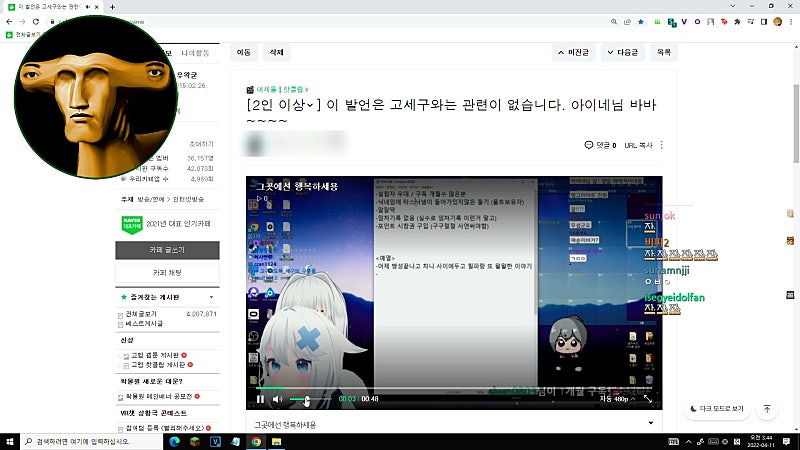Expand the 즐겨찾는 게시판 section arrow
This screenshot has width=800, height=450.
point(211,297)
